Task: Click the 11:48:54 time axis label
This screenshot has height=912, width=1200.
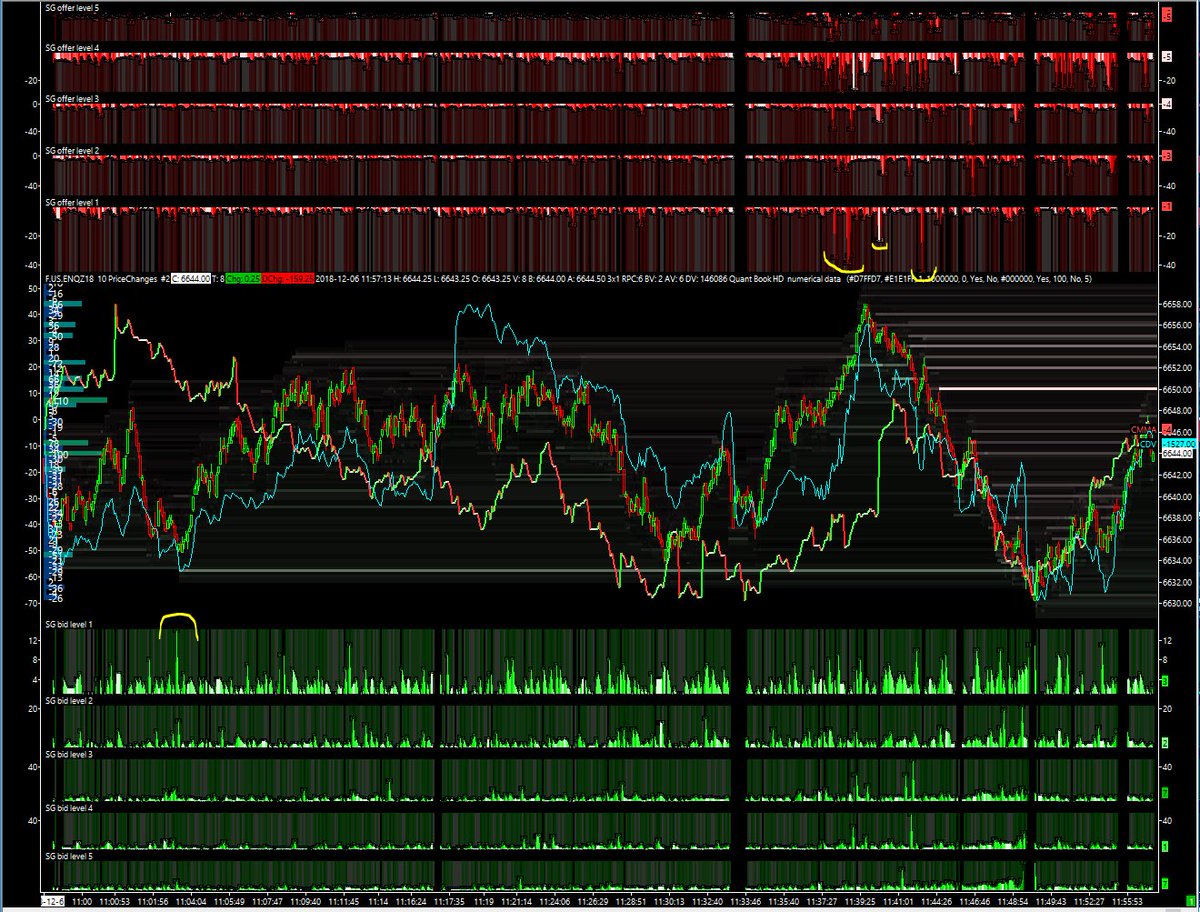Action: coord(1013,901)
